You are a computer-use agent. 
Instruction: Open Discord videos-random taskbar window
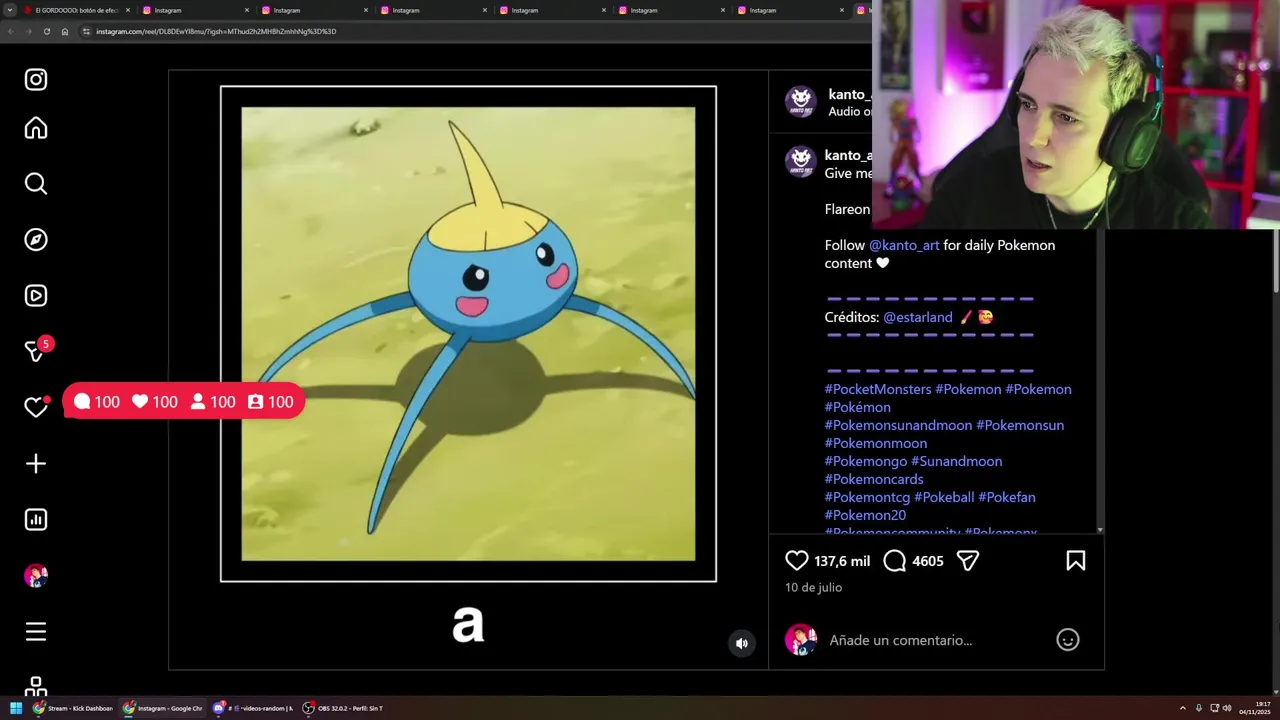(252, 708)
